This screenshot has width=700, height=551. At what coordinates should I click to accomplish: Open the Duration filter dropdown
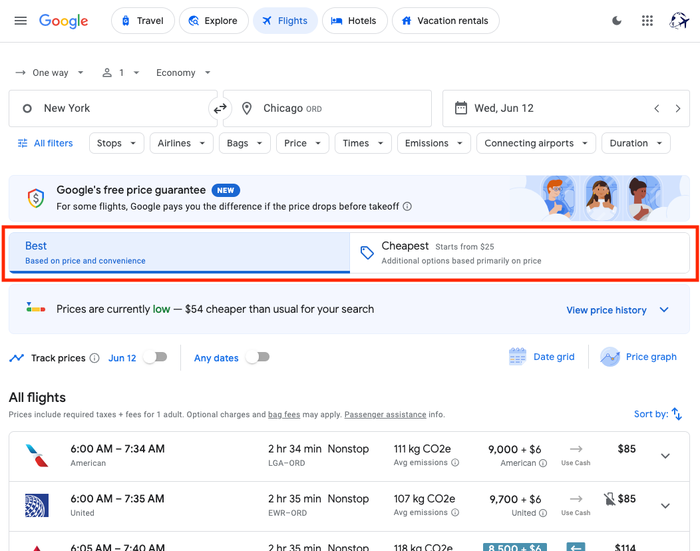[x=636, y=143]
